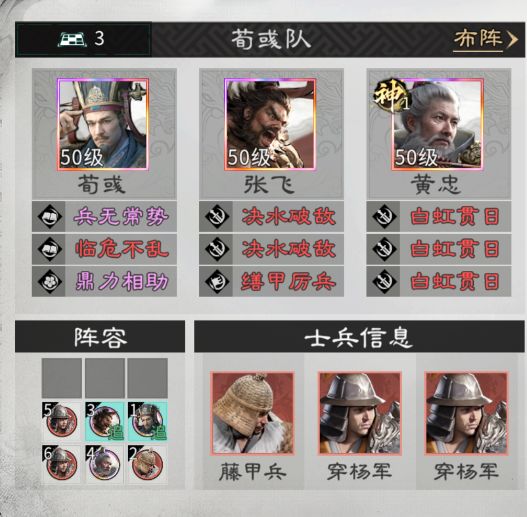Click the icon beside 缮甲厉兵 skill
Viewport: 527px width, 517px height.
tap(217, 281)
